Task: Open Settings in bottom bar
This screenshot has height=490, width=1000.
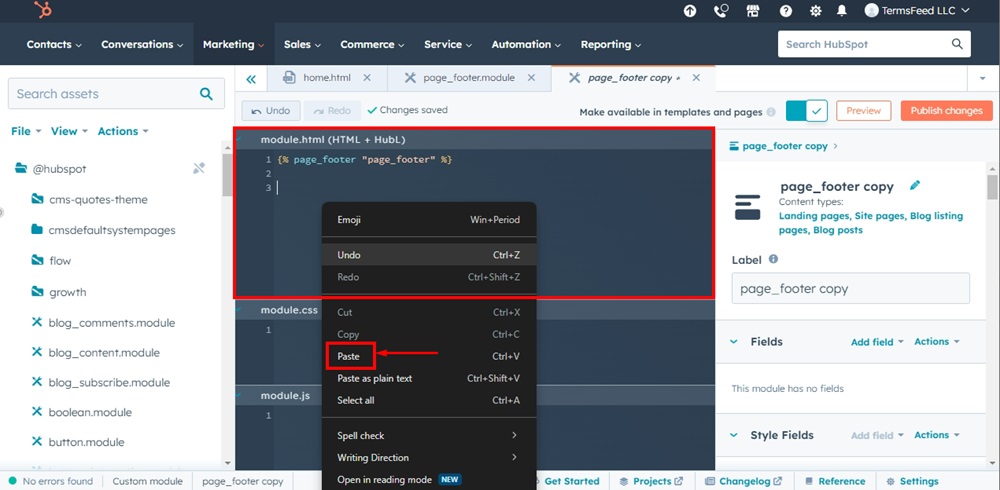Action: (912, 481)
